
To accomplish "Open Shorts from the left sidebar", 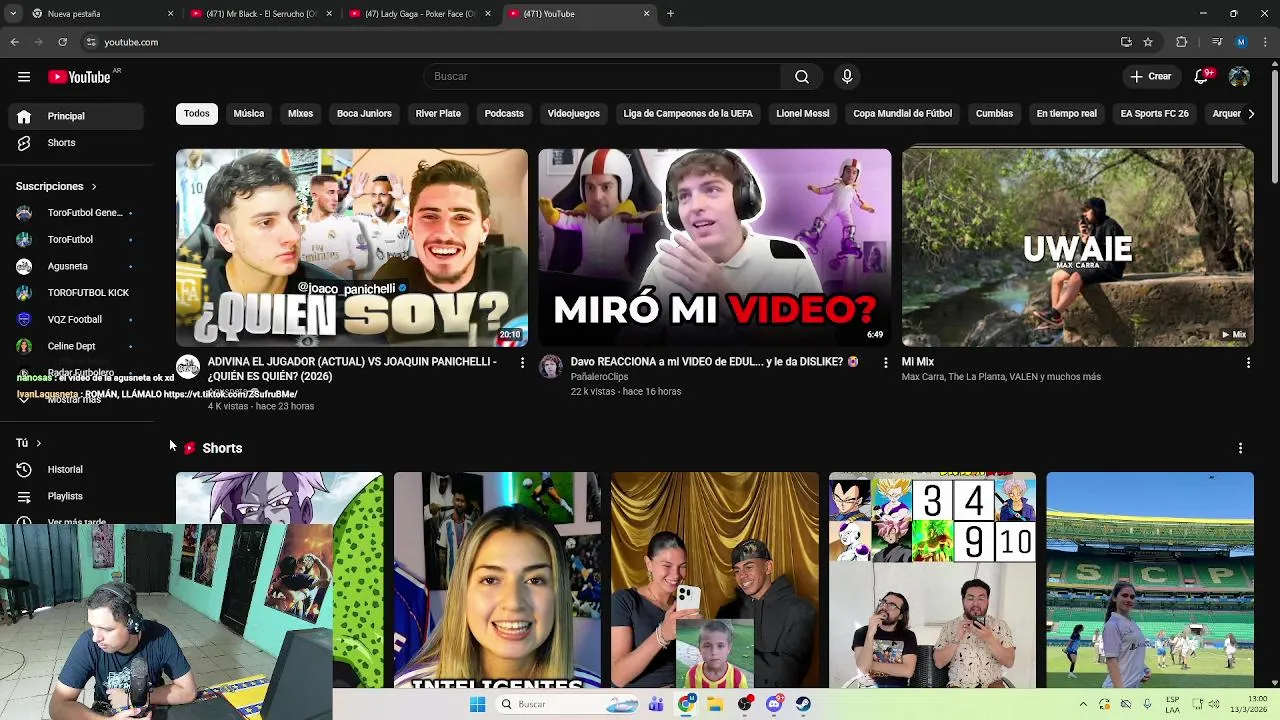I will 76,143.
